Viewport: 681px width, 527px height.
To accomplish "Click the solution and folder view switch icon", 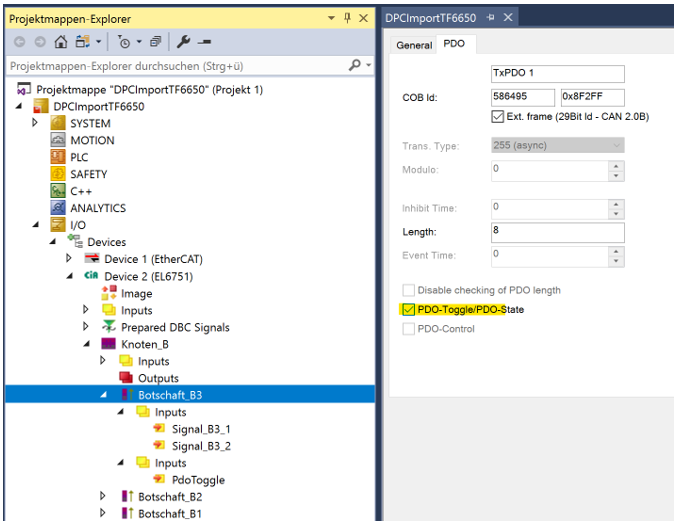I will 83,42.
